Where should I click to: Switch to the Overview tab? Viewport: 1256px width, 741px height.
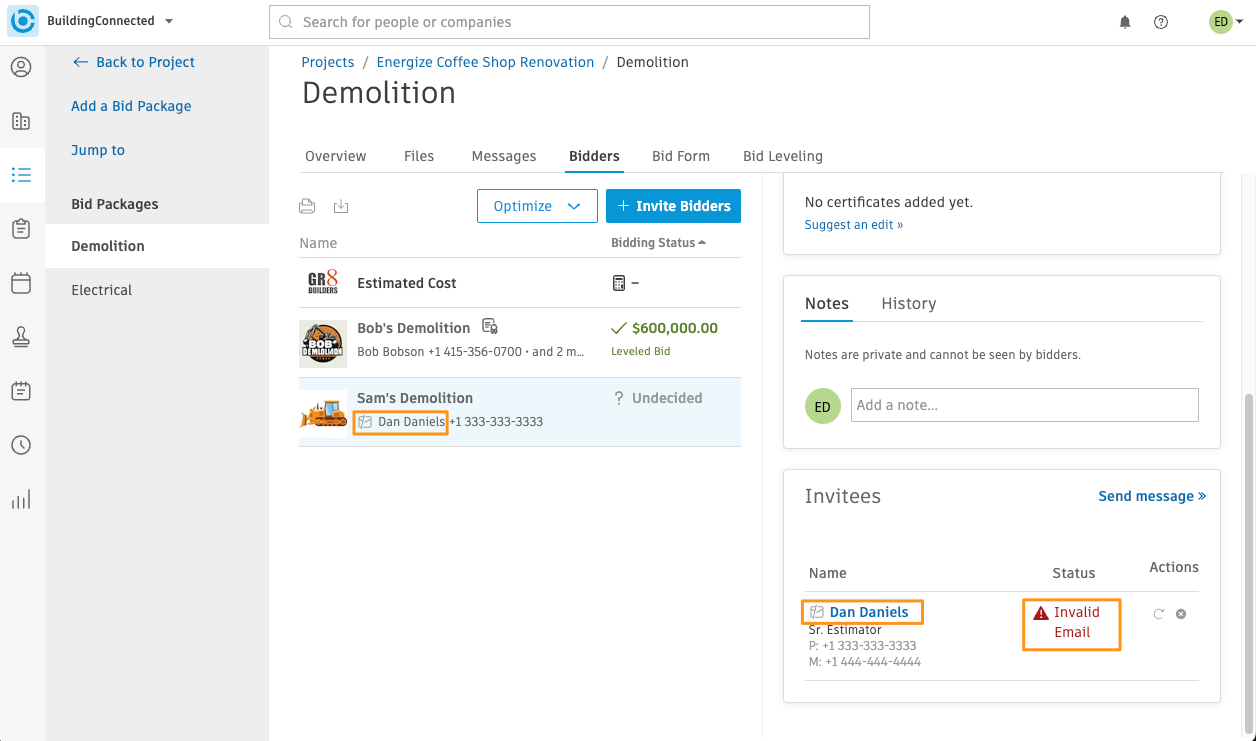[x=336, y=156]
